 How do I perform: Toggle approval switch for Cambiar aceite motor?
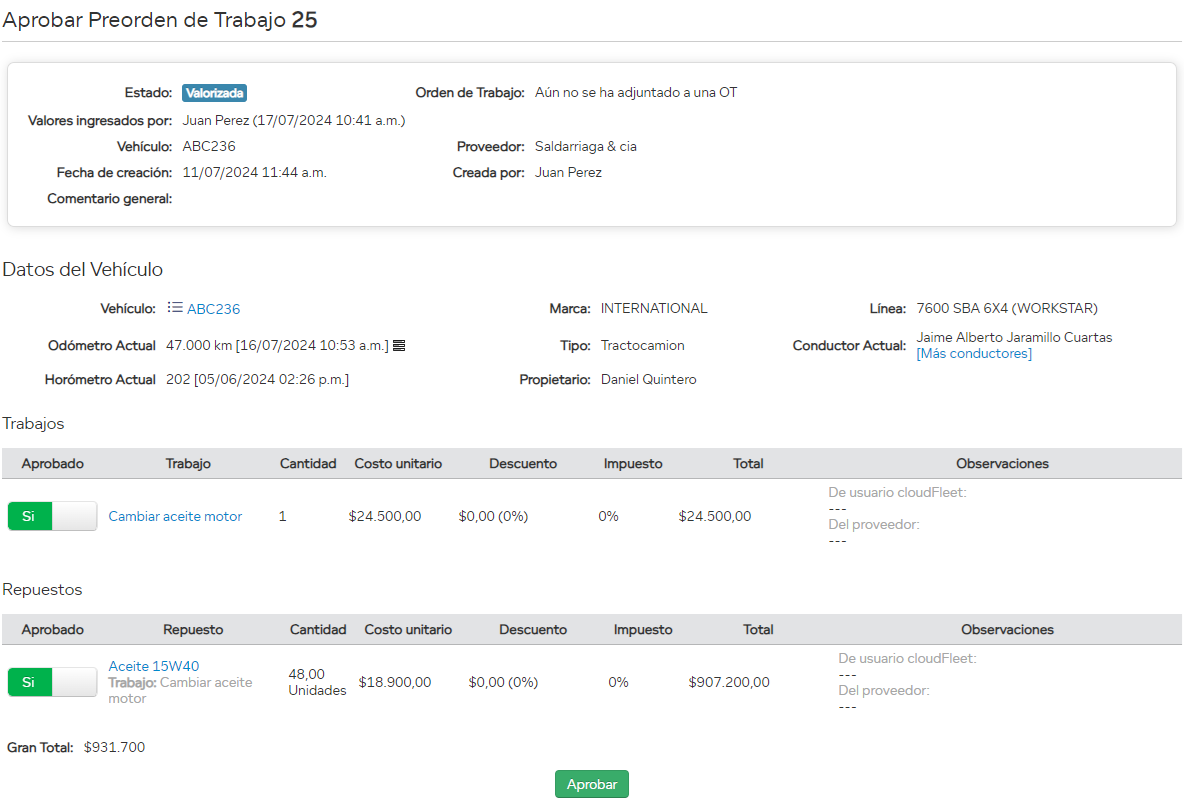click(x=52, y=516)
